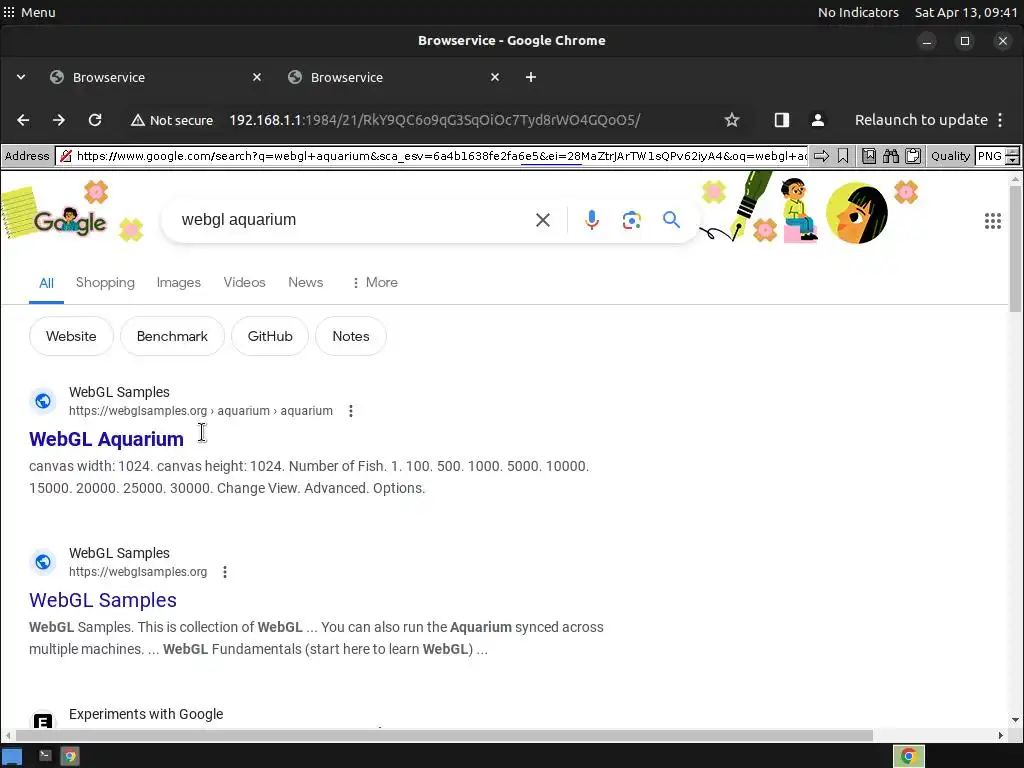Open options menu for the aquarium result

(351, 411)
